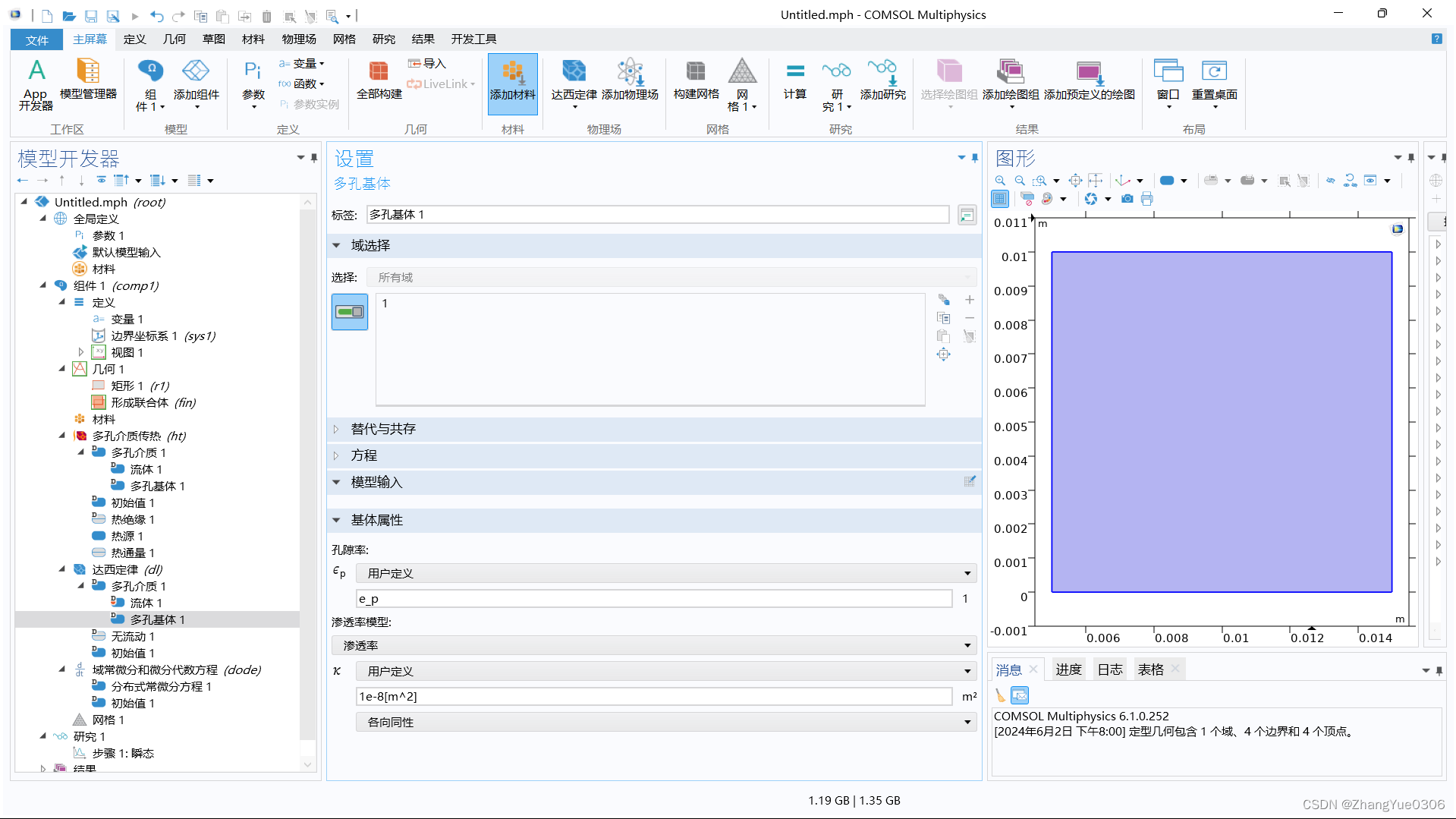Click the permeability 1e-8[m^2] field
1456x819 pixels.
pyautogui.click(x=654, y=697)
